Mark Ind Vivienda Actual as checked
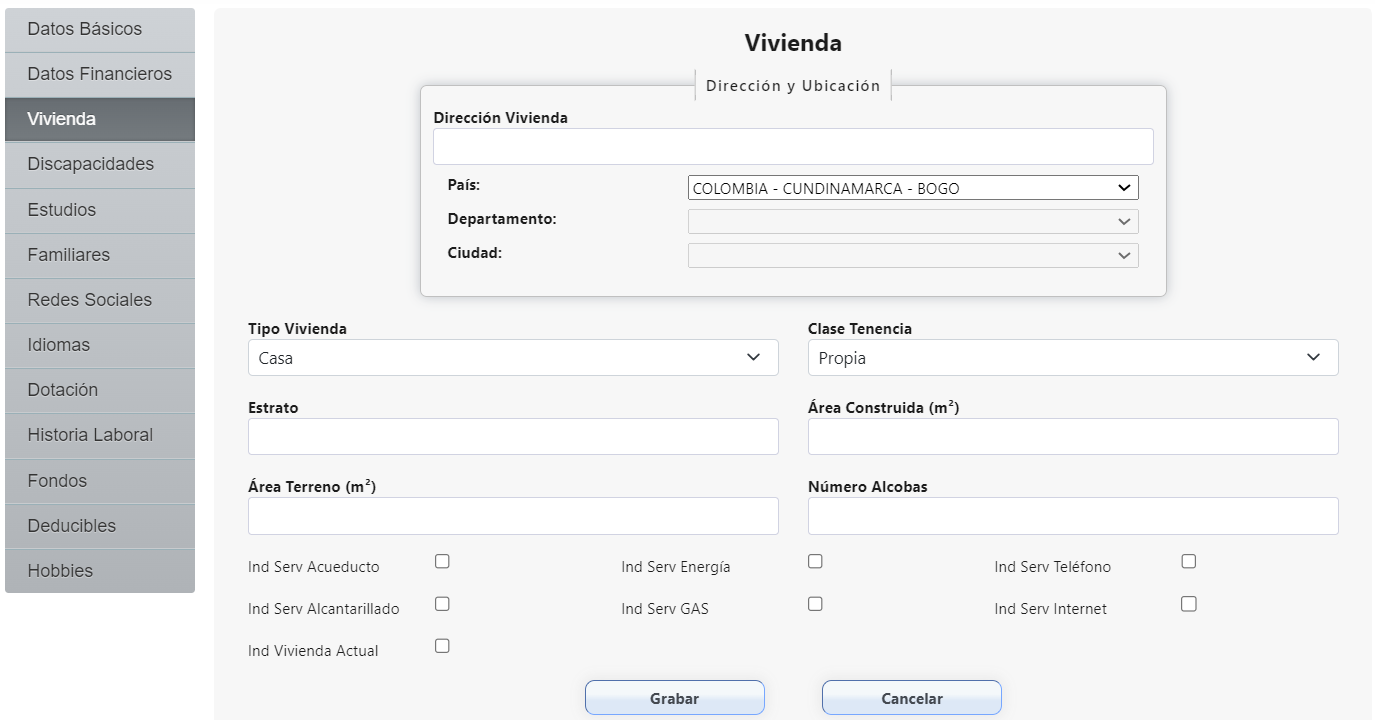The width and height of the screenshot is (1375, 720). (442, 645)
